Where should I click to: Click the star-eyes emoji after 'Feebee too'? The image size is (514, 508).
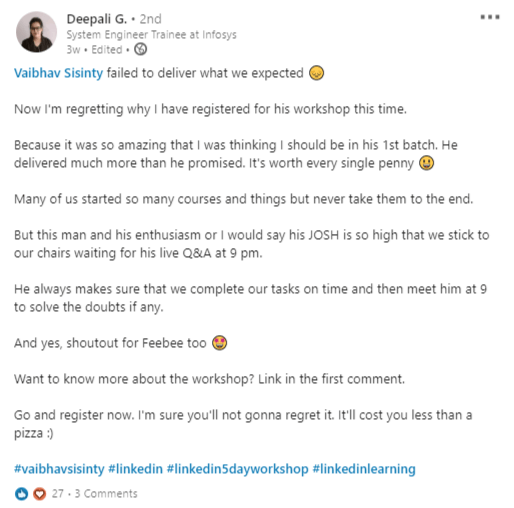[x=220, y=343]
